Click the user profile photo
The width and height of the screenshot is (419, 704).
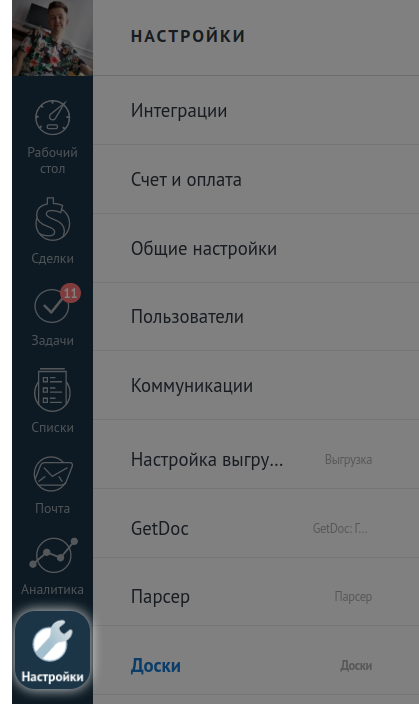coord(53,38)
